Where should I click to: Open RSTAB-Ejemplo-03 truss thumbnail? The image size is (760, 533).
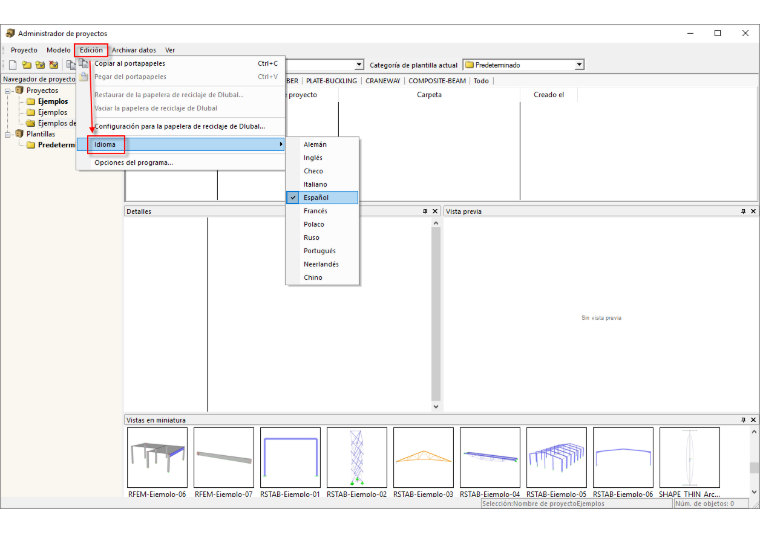[x=423, y=457]
